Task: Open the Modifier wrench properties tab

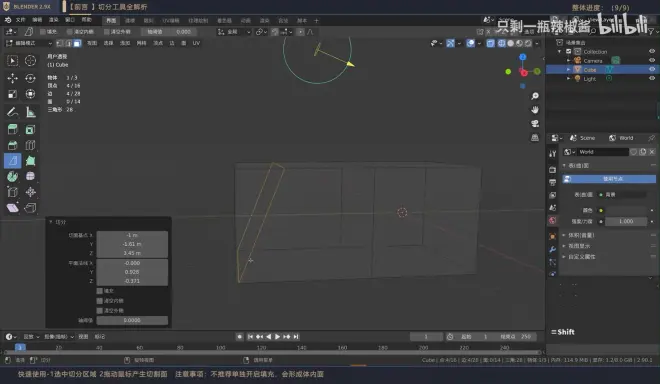Action: tap(553, 249)
